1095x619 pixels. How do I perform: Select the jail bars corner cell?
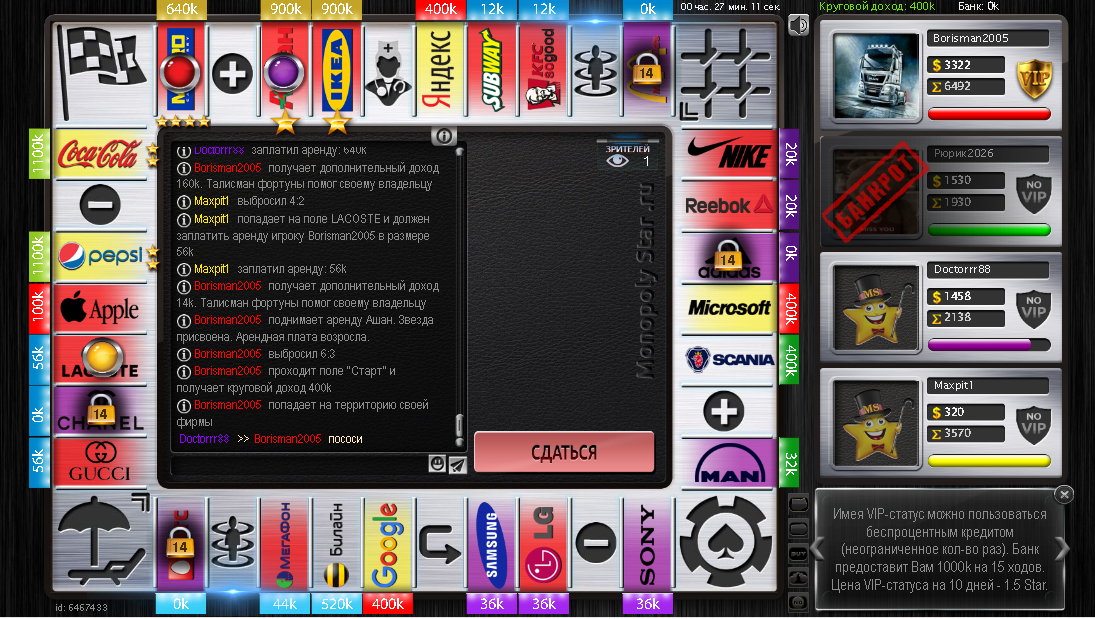pos(726,72)
